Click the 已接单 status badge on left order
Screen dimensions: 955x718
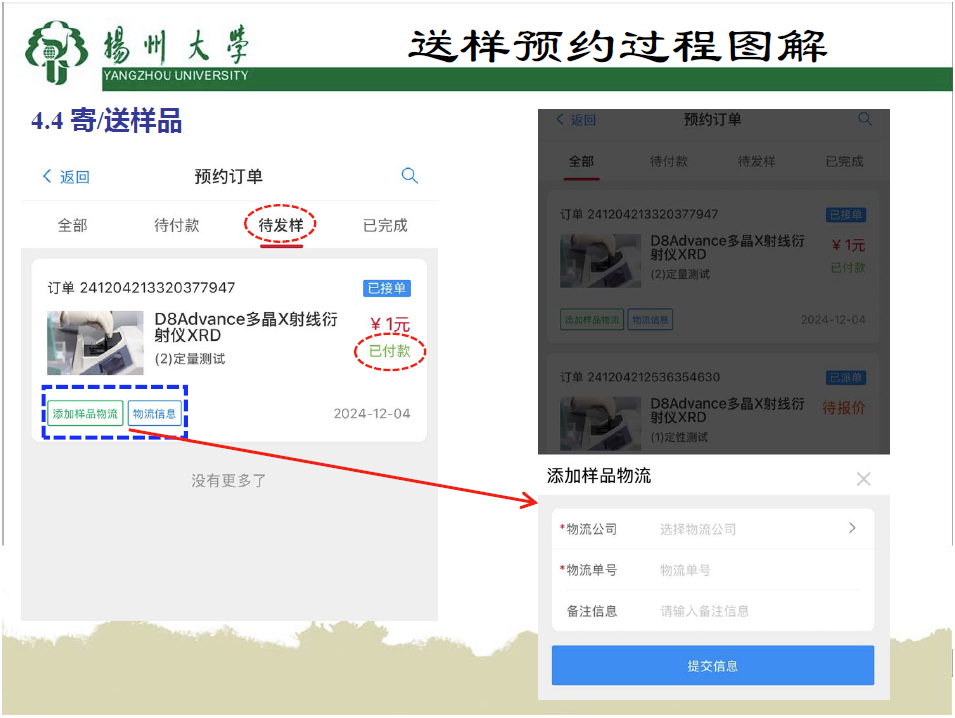387,288
